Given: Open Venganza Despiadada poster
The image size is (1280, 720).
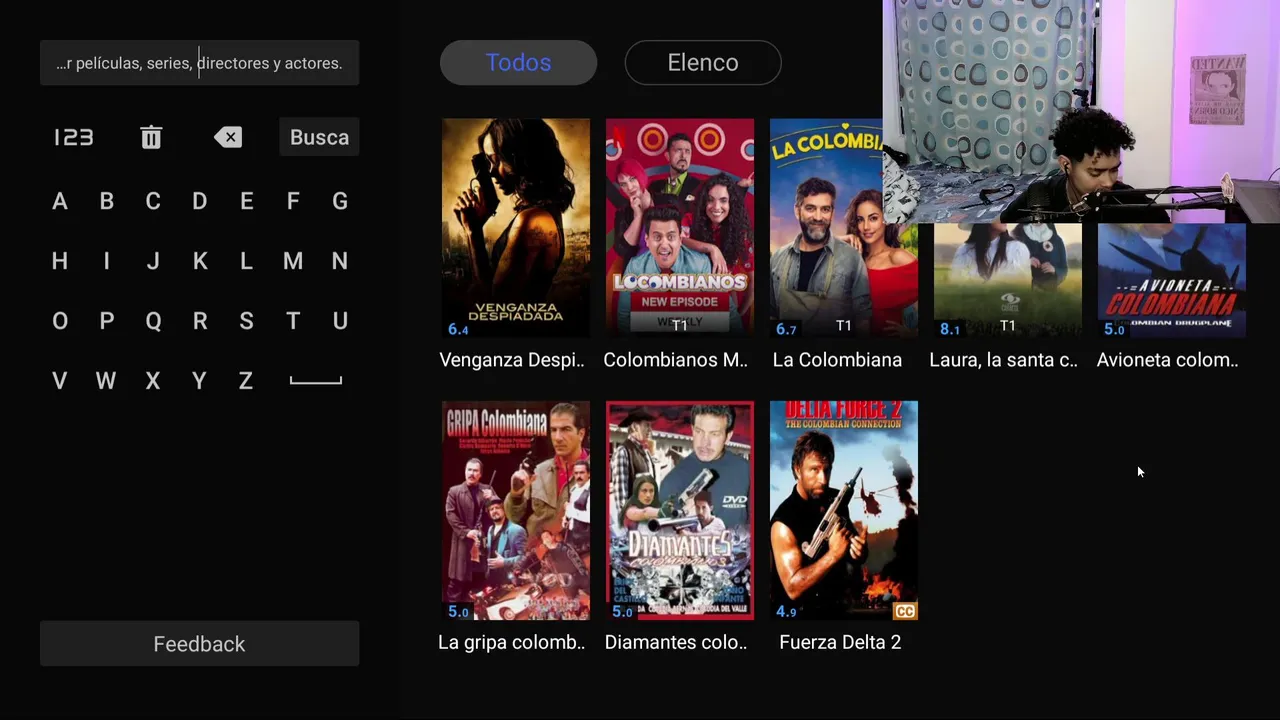Looking at the screenshot, I should [516, 228].
